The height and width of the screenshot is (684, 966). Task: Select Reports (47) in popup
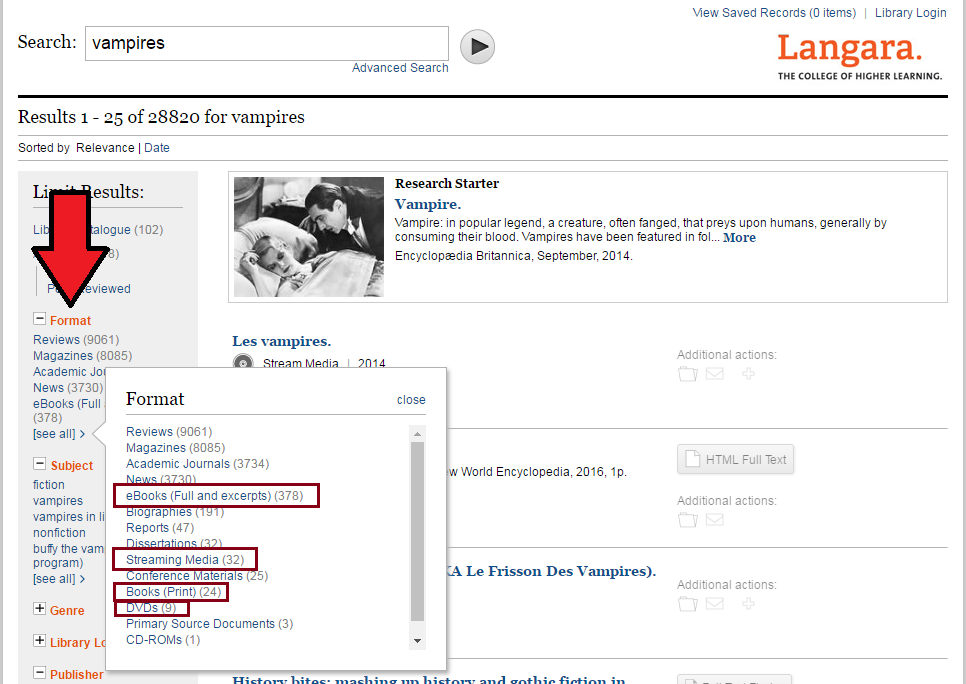[160, 528]
